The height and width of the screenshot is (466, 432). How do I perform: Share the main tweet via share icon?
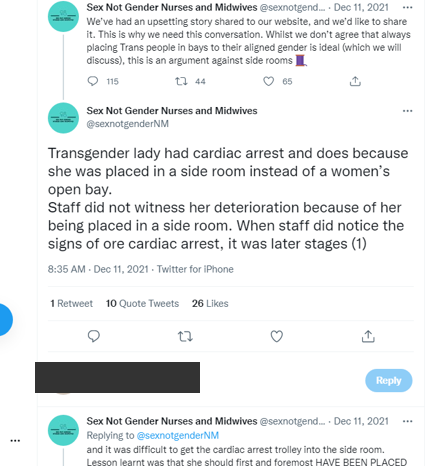click(x=368, y=336)
